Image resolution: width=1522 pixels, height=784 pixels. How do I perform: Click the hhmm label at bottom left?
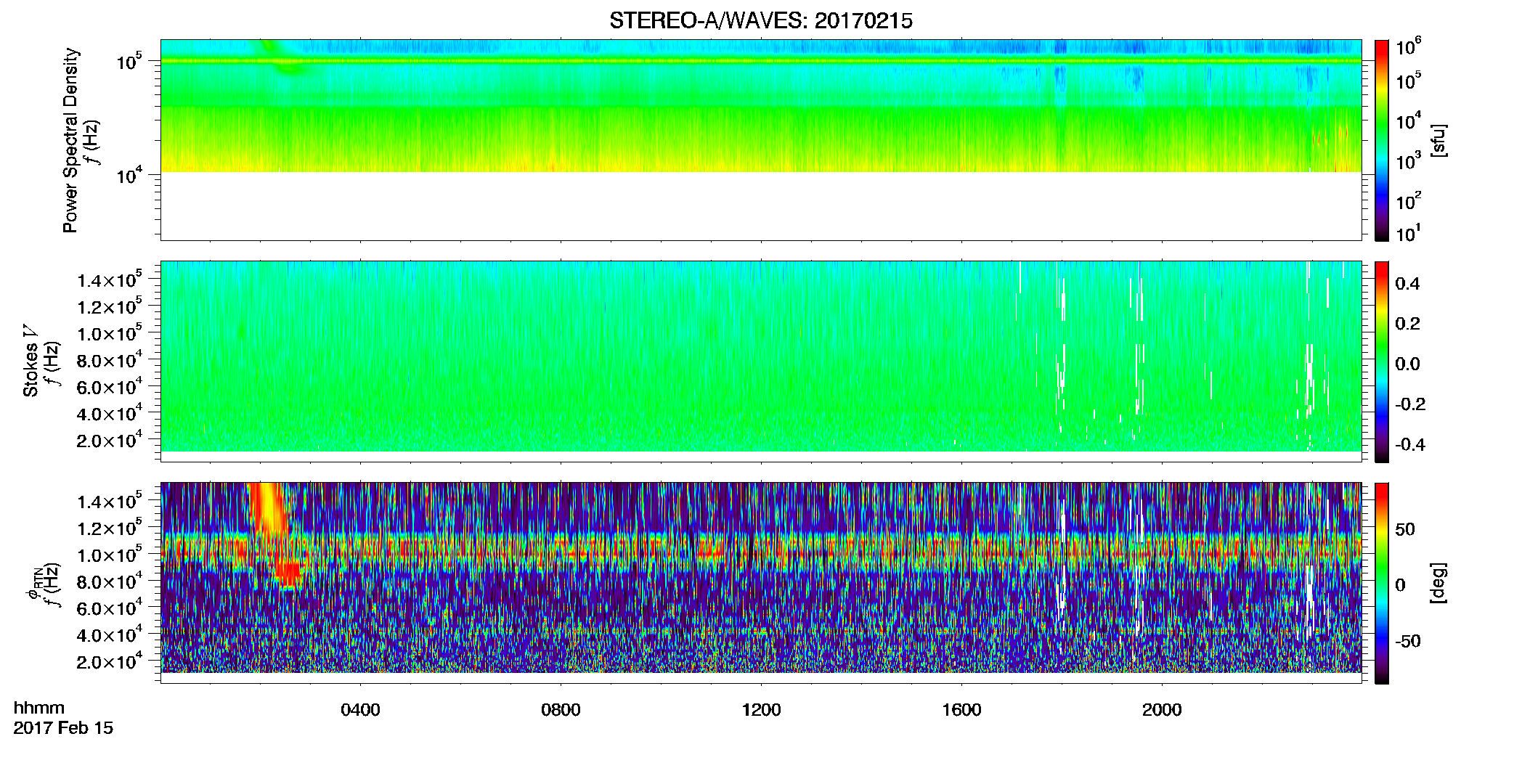(39, 708)
